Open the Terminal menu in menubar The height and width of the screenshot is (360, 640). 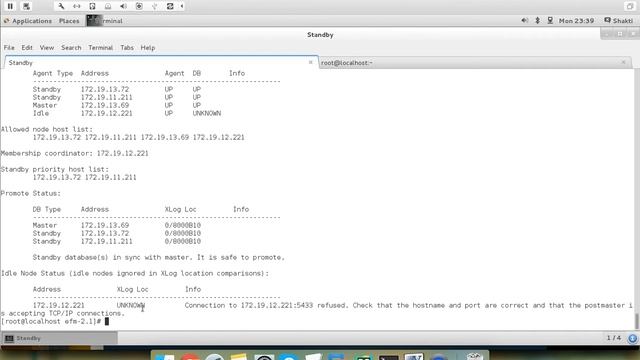[100, 48]
